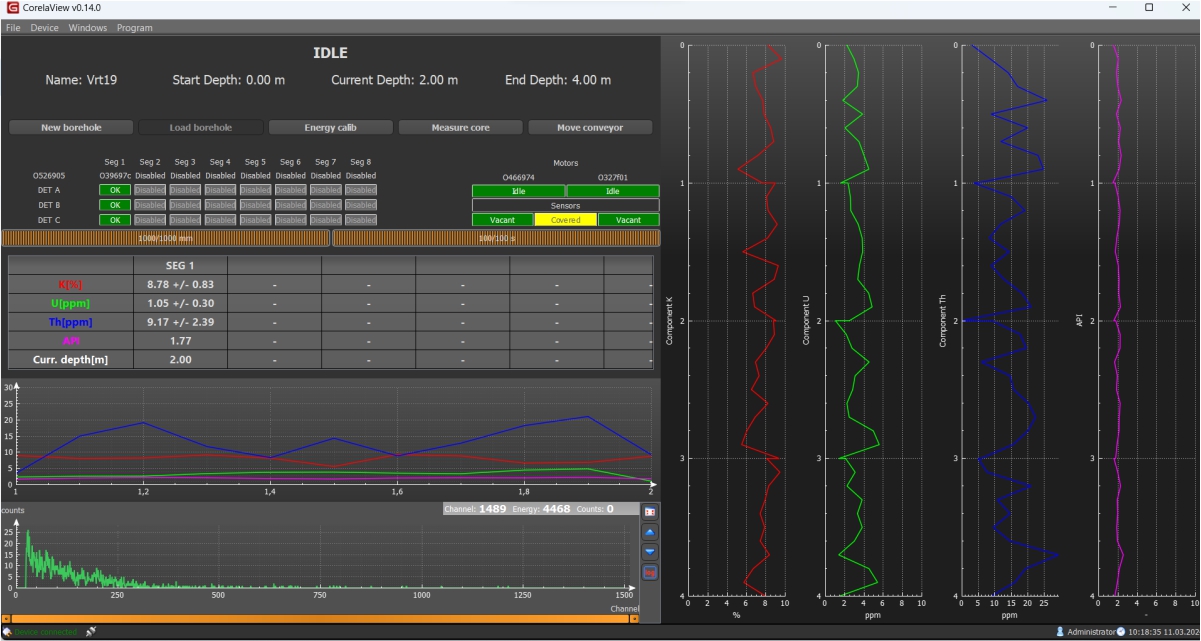Click the Component K chart axis label
Screen dimensions: 1201x641
click(x=669, y=320)
